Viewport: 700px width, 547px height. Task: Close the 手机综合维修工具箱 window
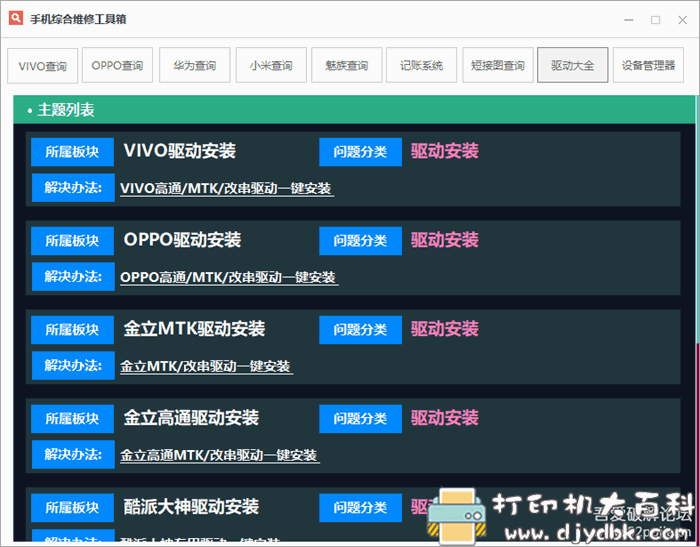point(683,20)
